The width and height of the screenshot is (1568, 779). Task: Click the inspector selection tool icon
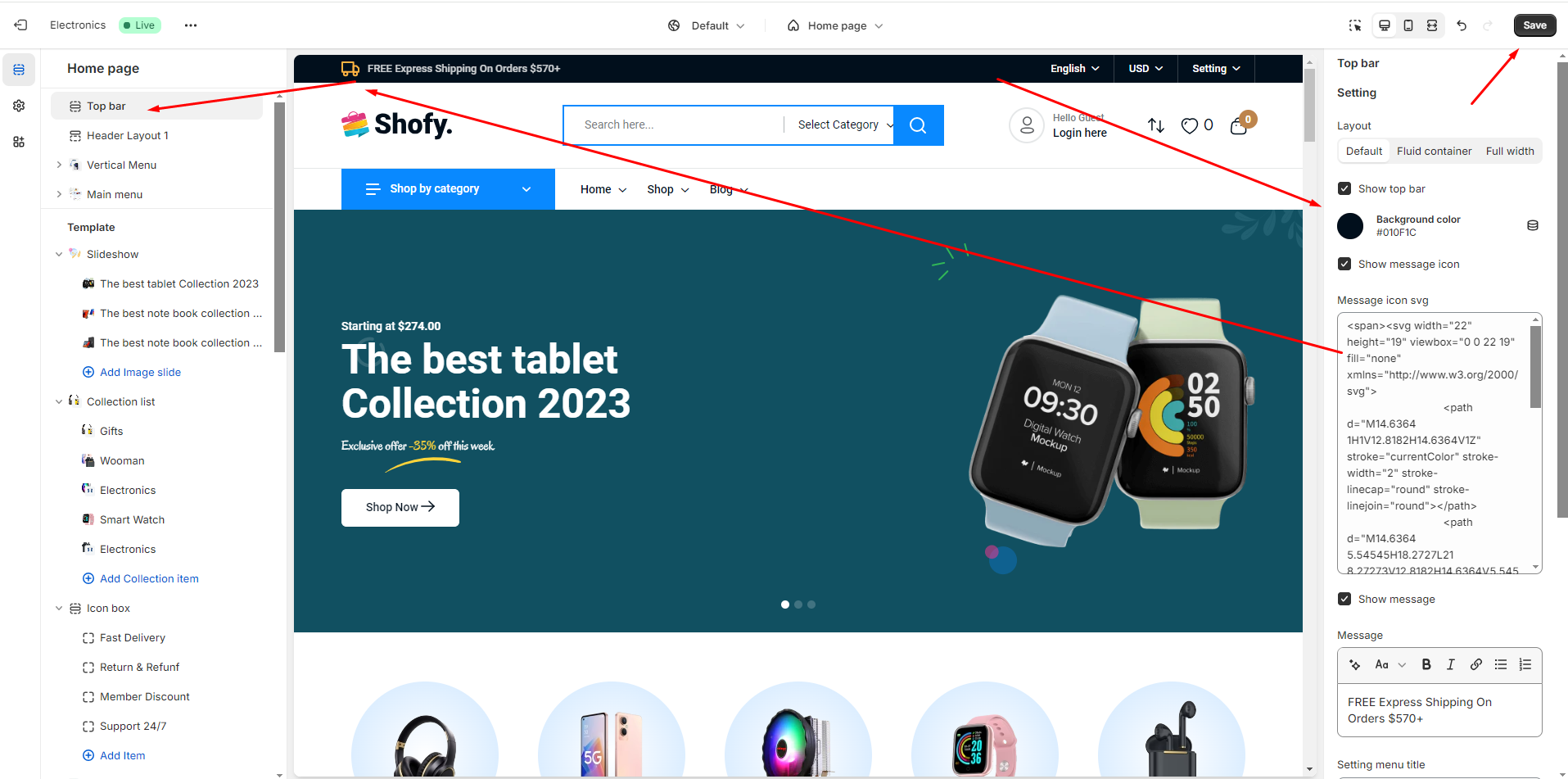tap(1355, 25)
